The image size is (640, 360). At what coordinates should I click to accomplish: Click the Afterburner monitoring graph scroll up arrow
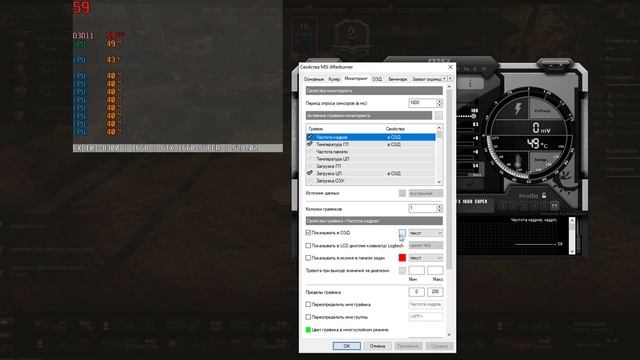point(572,220)
